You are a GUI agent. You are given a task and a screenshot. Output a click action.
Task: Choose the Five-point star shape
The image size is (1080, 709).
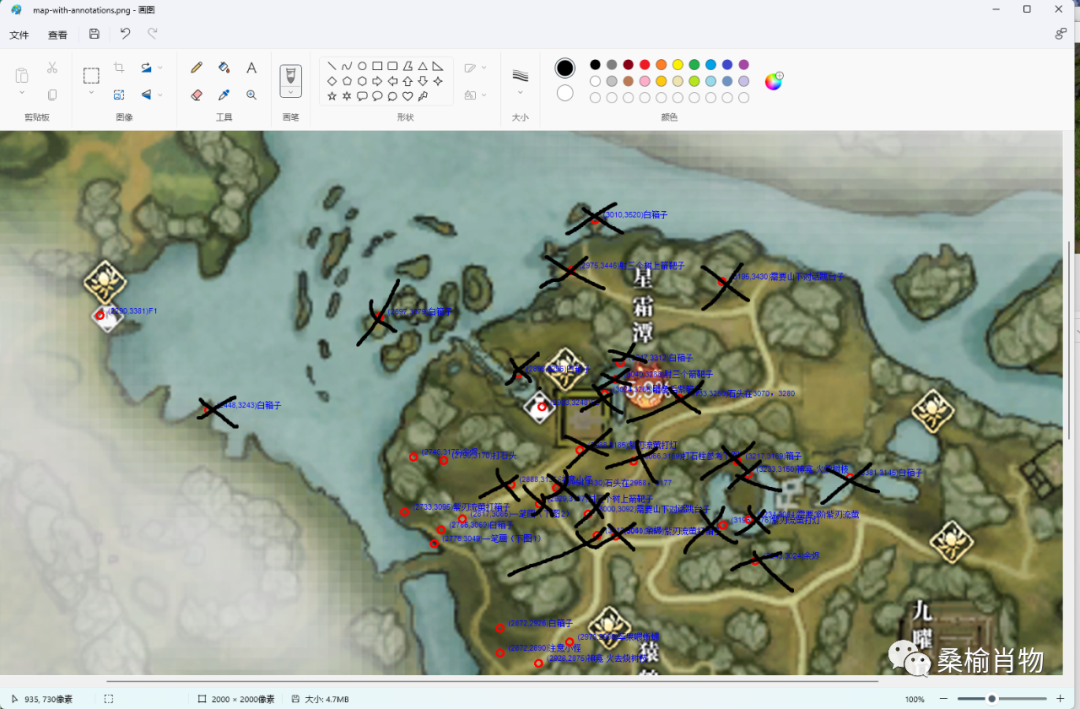coord(332,96)
